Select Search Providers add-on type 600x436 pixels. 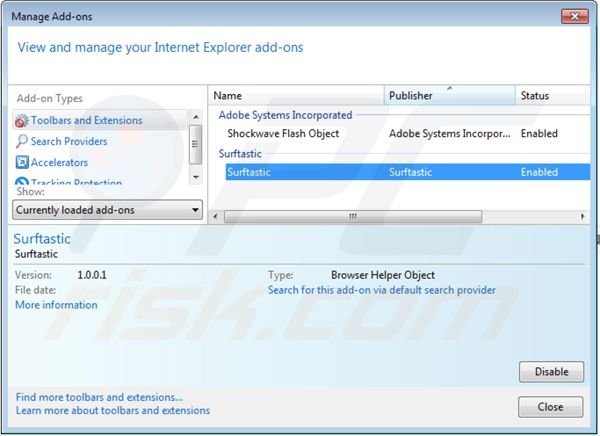[x=69, y=141]
